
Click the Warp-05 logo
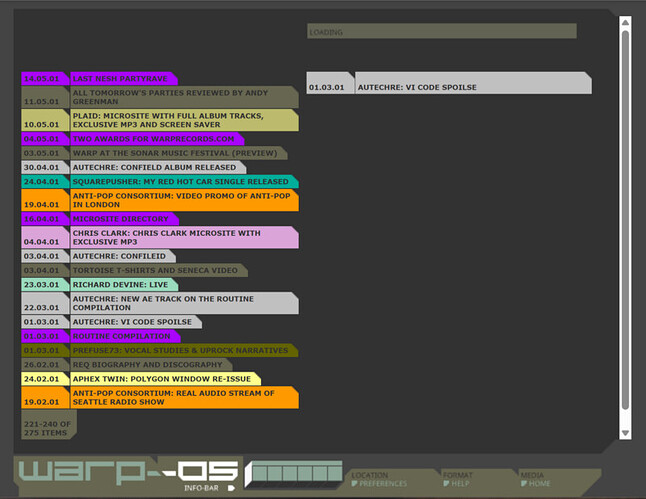(128, 471)
